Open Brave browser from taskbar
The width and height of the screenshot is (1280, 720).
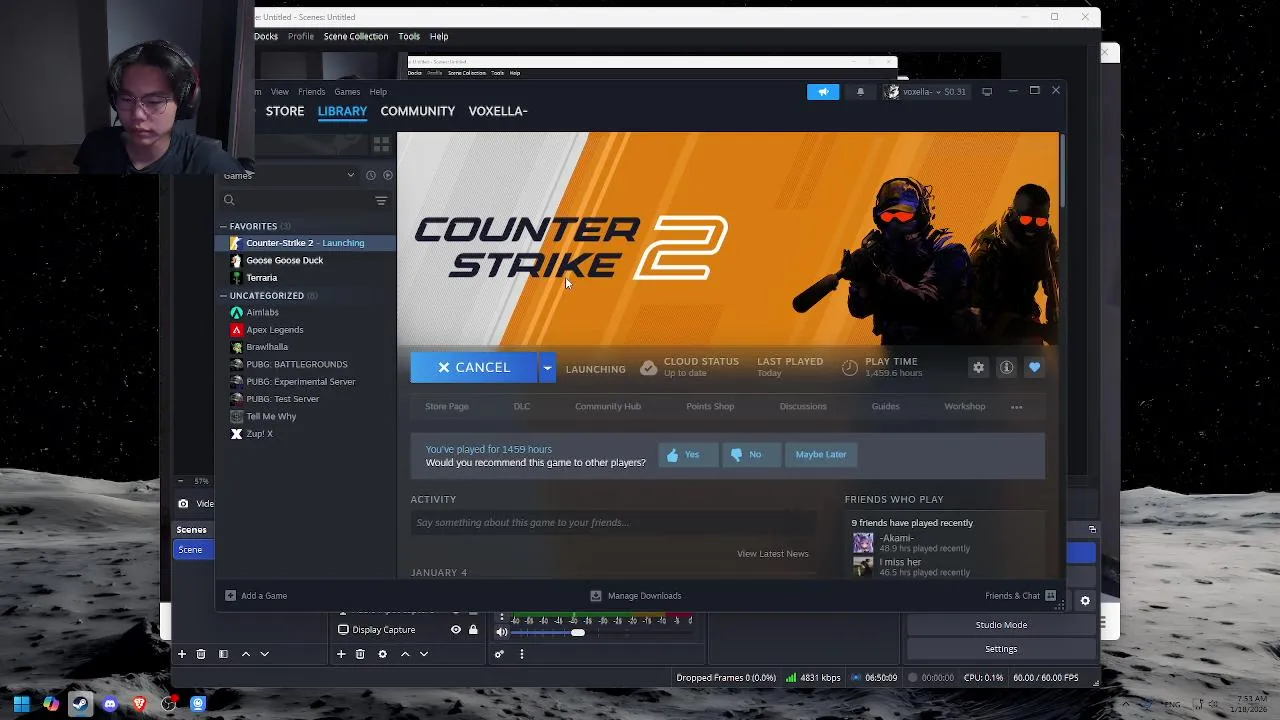[x=139, y=704]
